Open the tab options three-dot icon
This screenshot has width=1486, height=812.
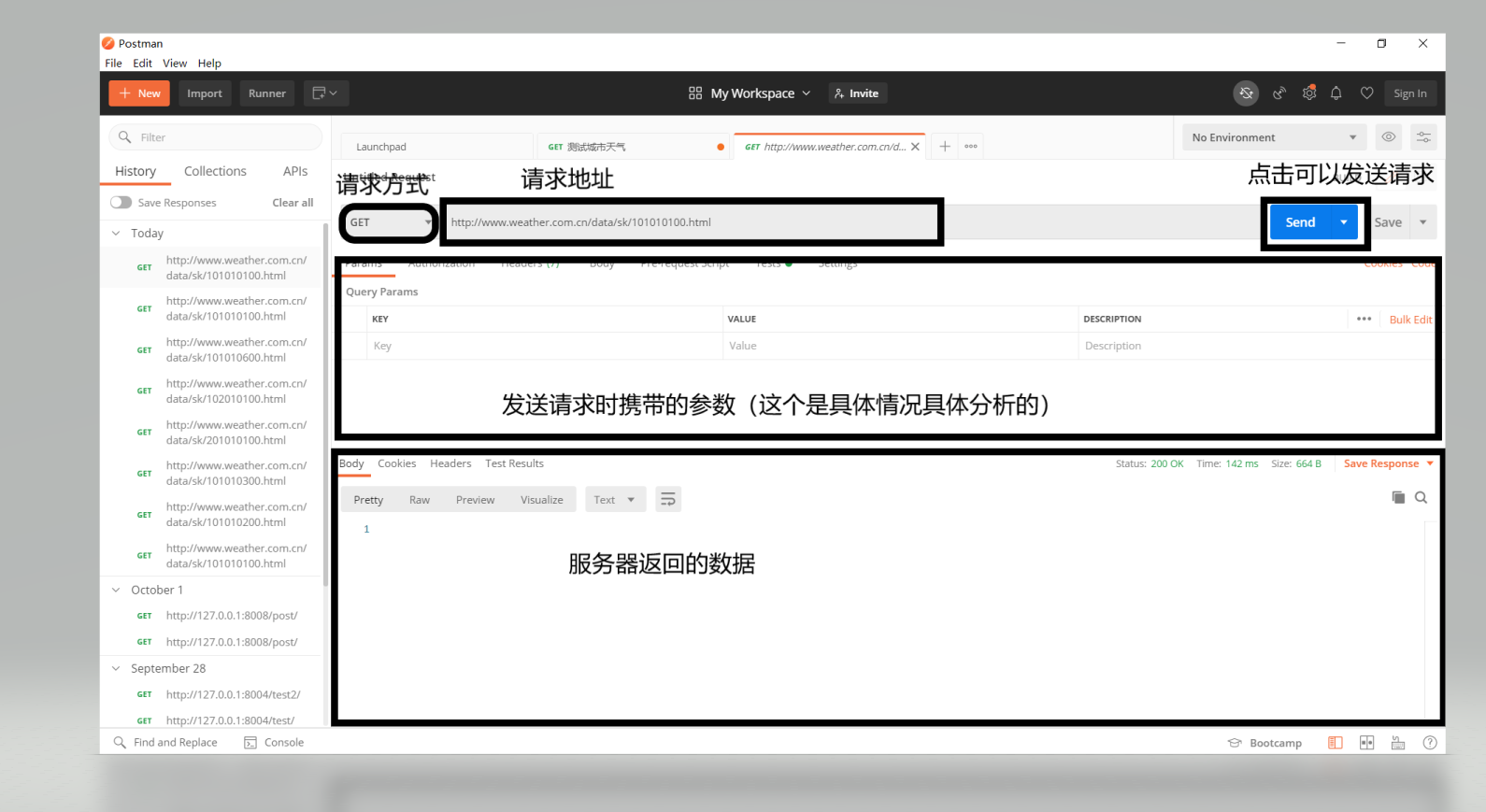click(971, 147)
